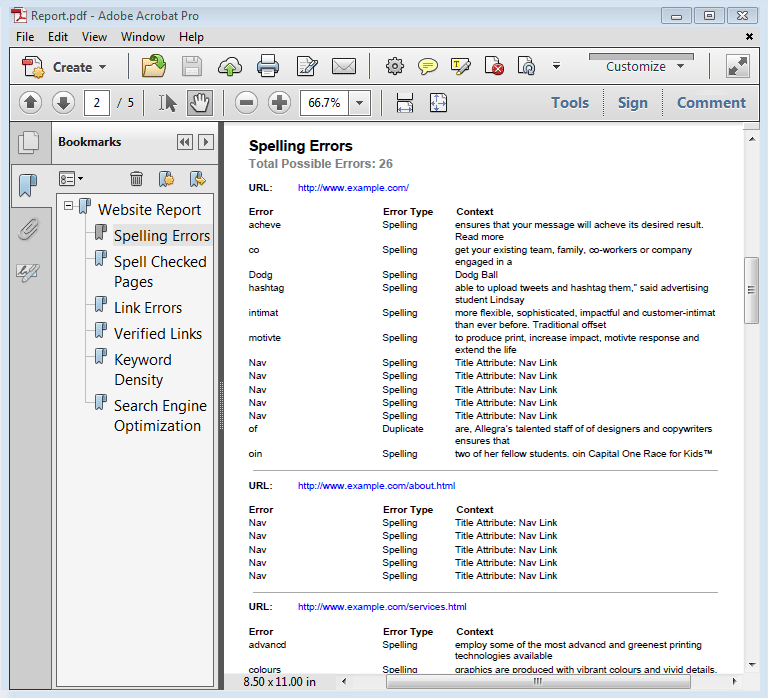Click the horizontal scrollbar thumb
This screenshot has width=768, height=698.
pos(538,681)
